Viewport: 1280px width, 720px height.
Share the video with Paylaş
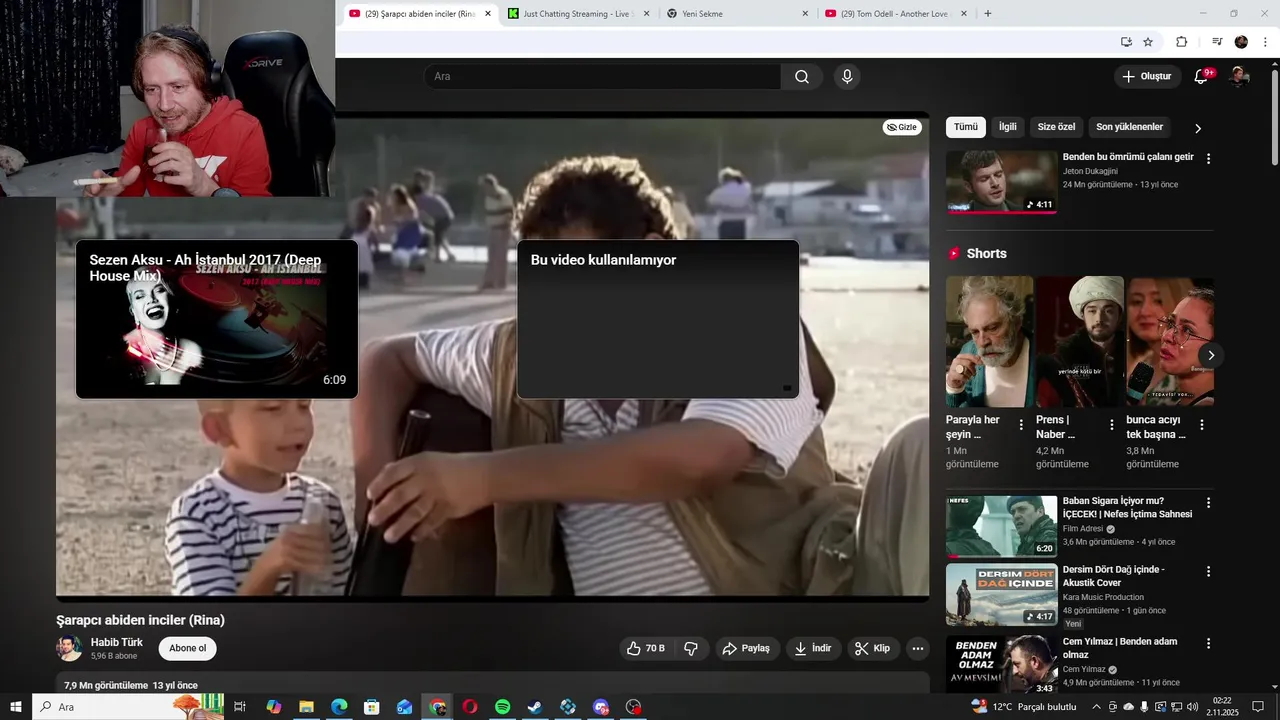(x=746, y=648)
